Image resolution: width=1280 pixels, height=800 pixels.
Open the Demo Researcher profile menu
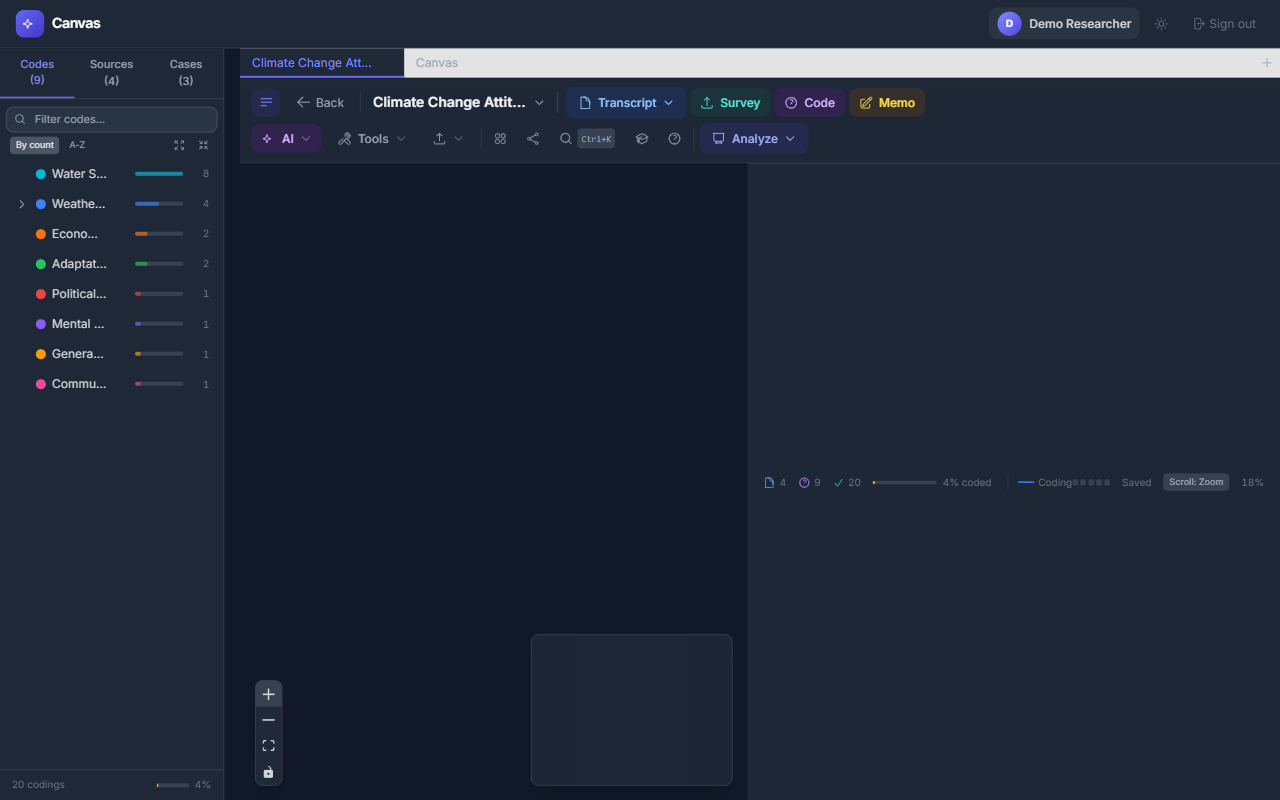1064,24
